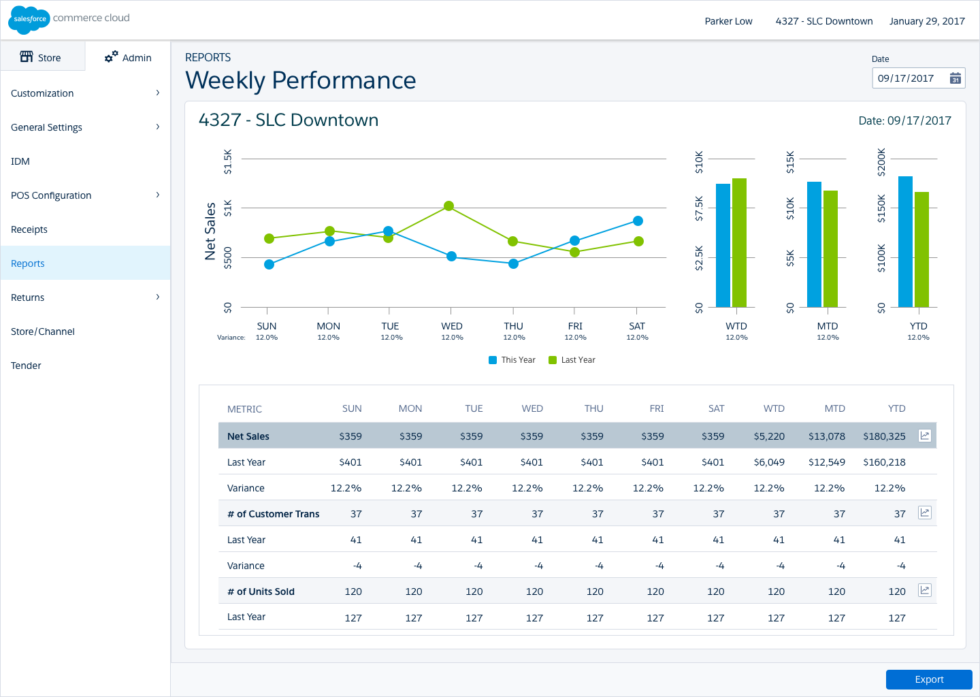The image size is (980, 697).
Task: Open the date picker calendar icon
Action: click(x=955, y=78)
